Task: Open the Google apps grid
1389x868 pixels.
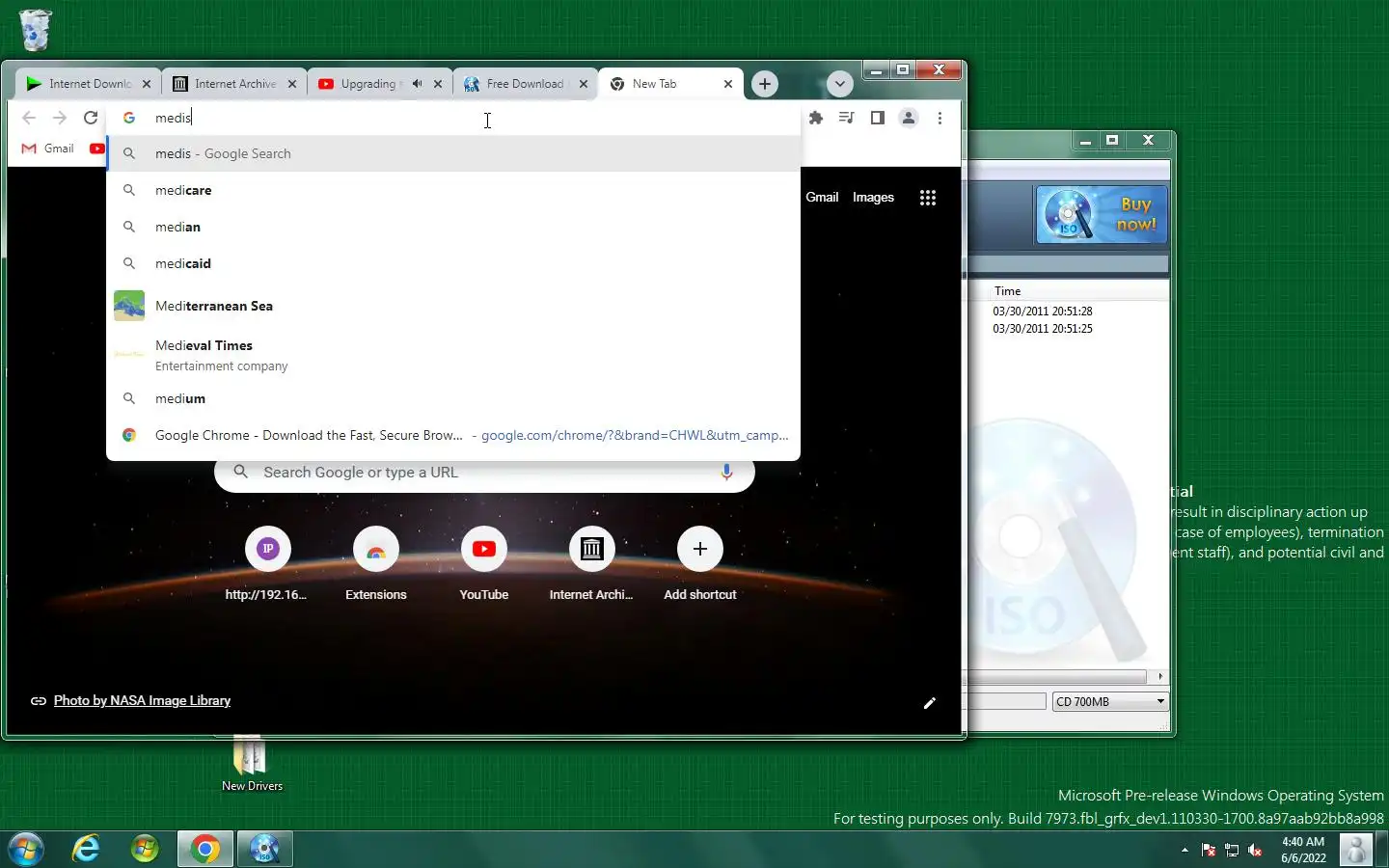Action: (928, 198)
